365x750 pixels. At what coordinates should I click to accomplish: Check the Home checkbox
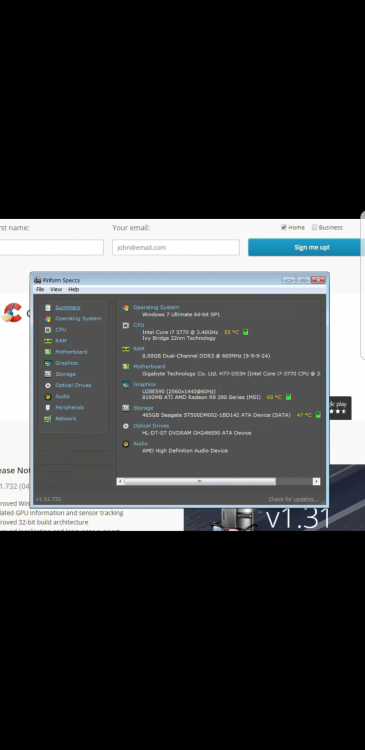tap(284, 227)
